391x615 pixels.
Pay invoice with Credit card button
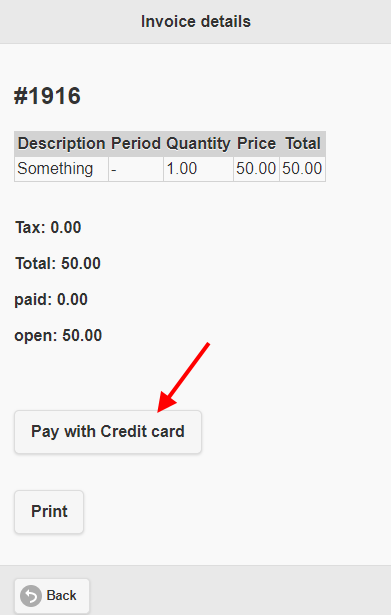click(x=108, y=432)
